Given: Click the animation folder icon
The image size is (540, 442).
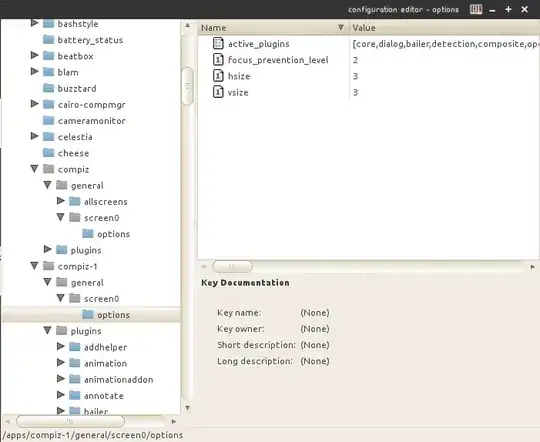Looking at the screenshot, I should (x=75, y=363).
